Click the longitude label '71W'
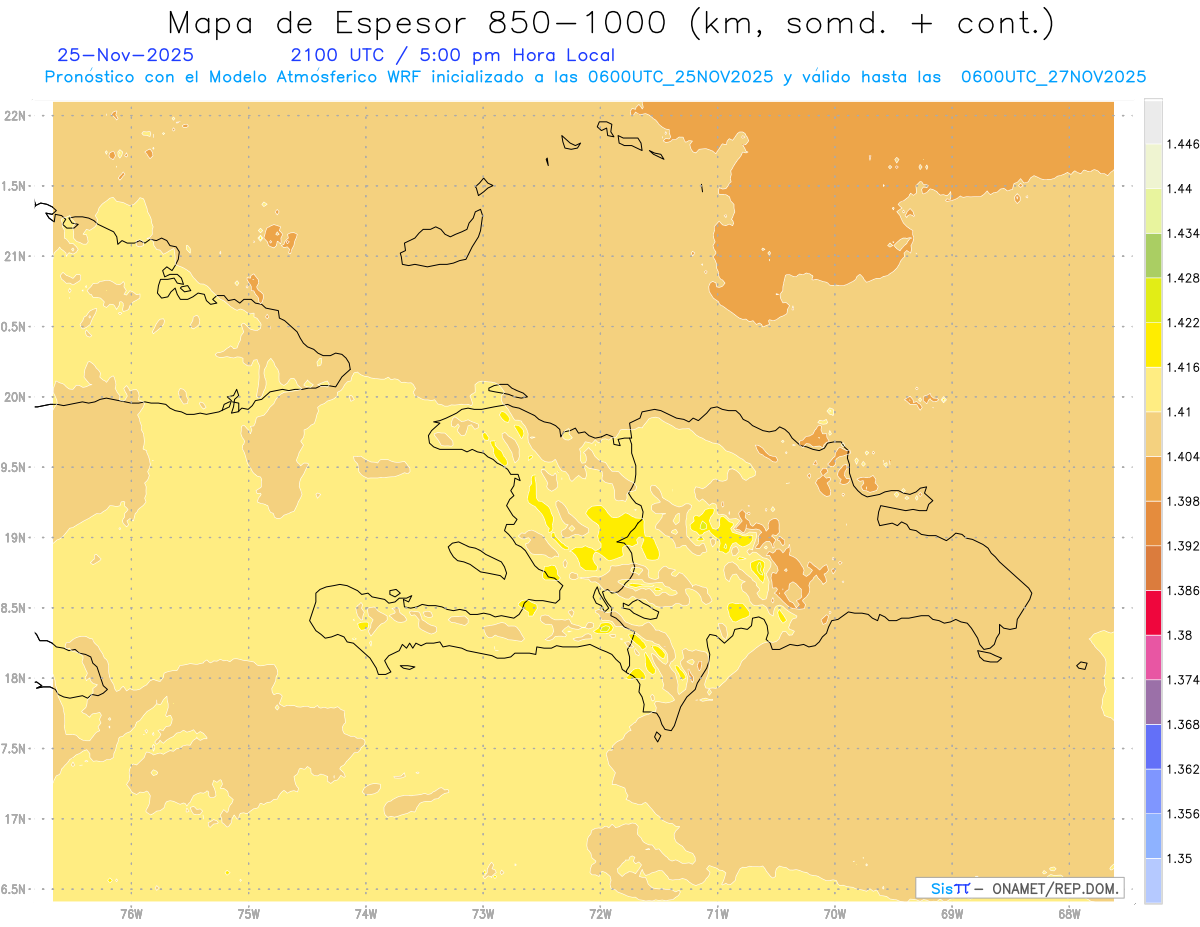This screenshot has width=1200, height=927. (717, 914)
